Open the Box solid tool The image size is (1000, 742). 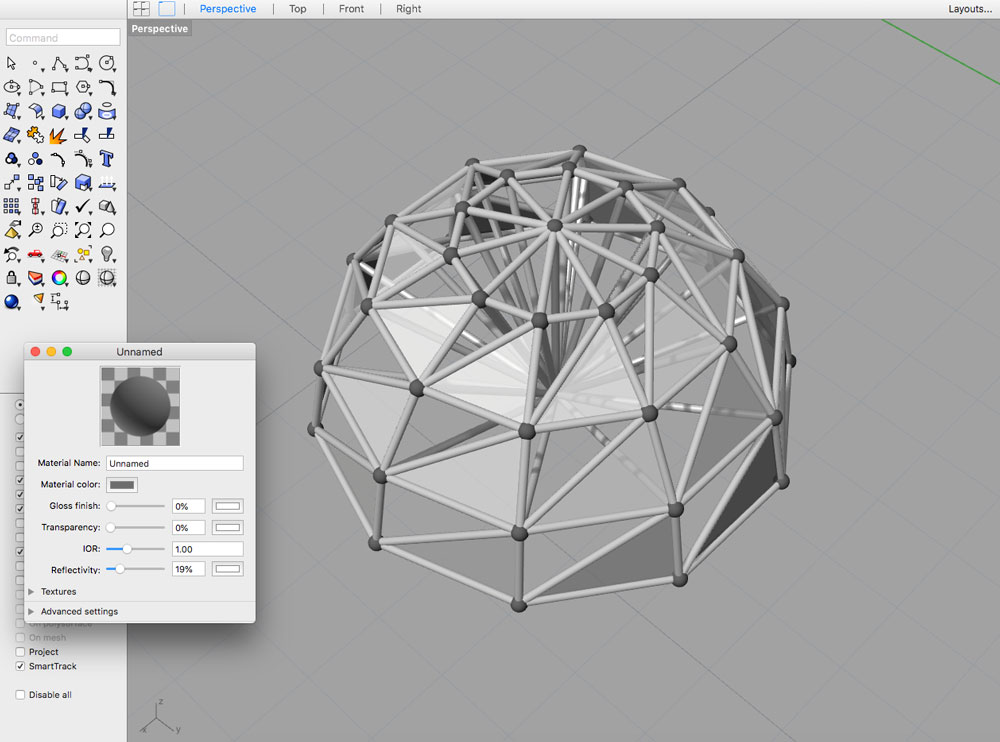[x=59, y=111]
